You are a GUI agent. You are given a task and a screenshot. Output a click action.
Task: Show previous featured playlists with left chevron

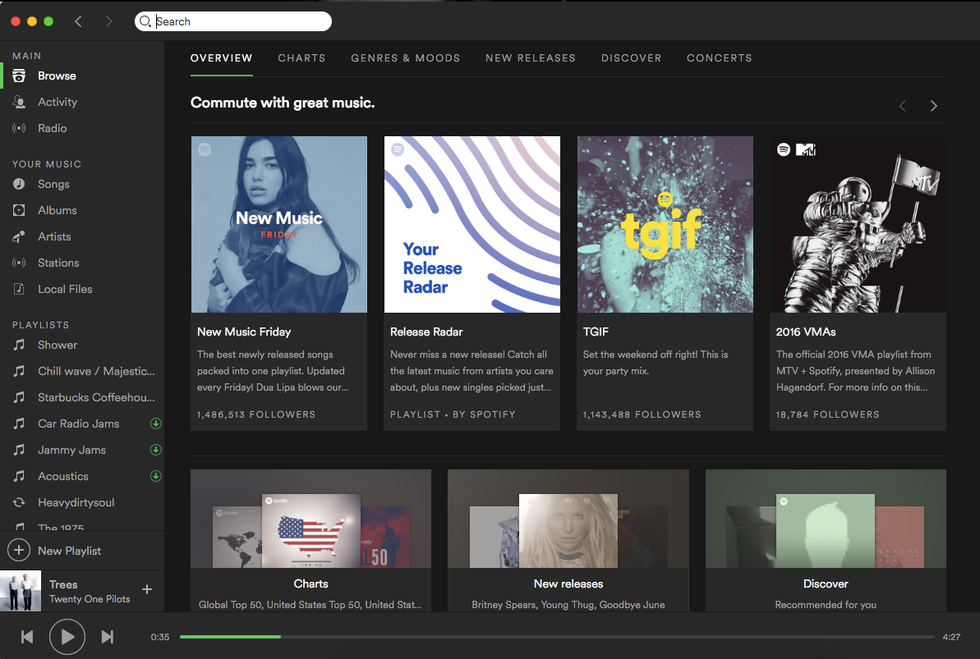(902, 106)
